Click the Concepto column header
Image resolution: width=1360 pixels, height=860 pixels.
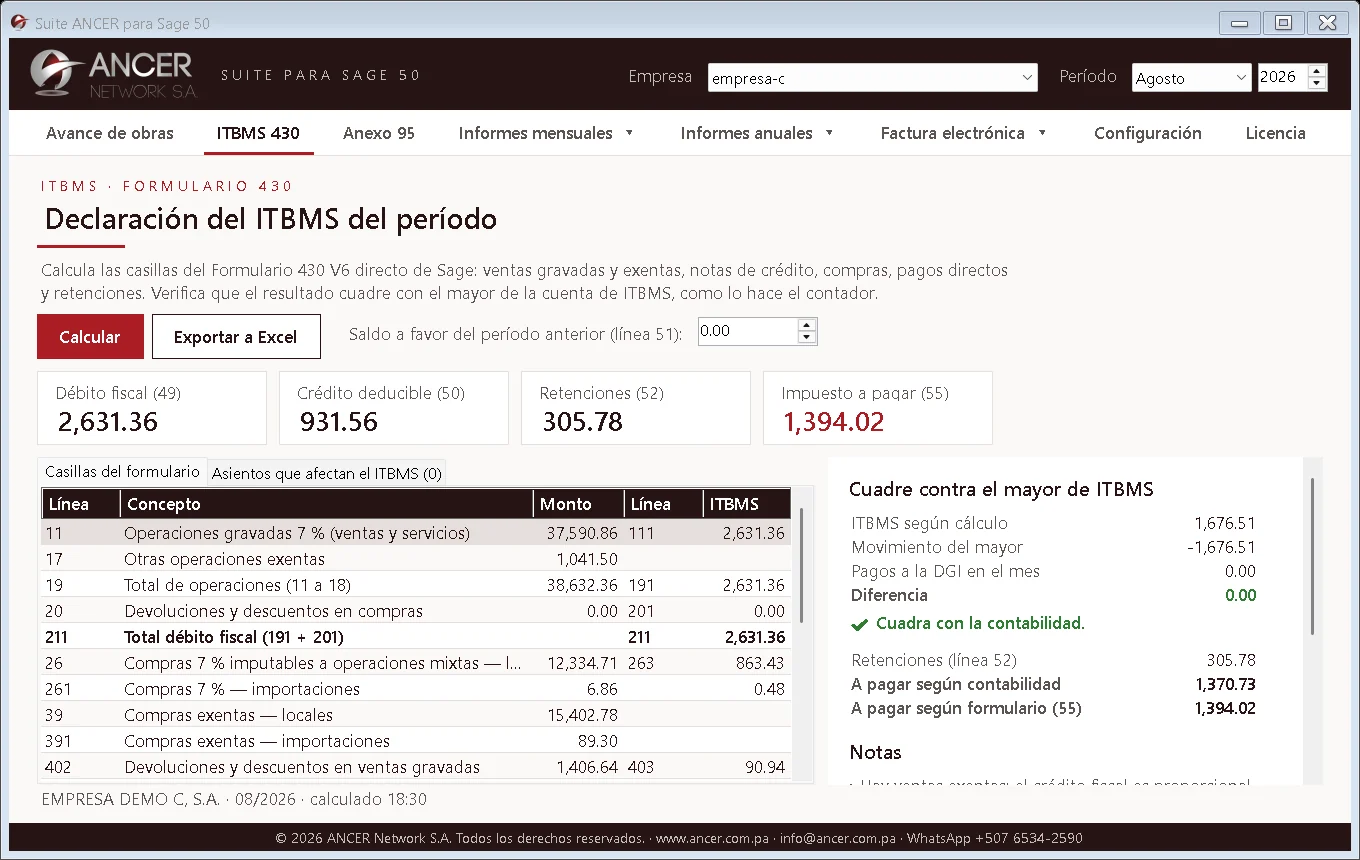point(326,504)
